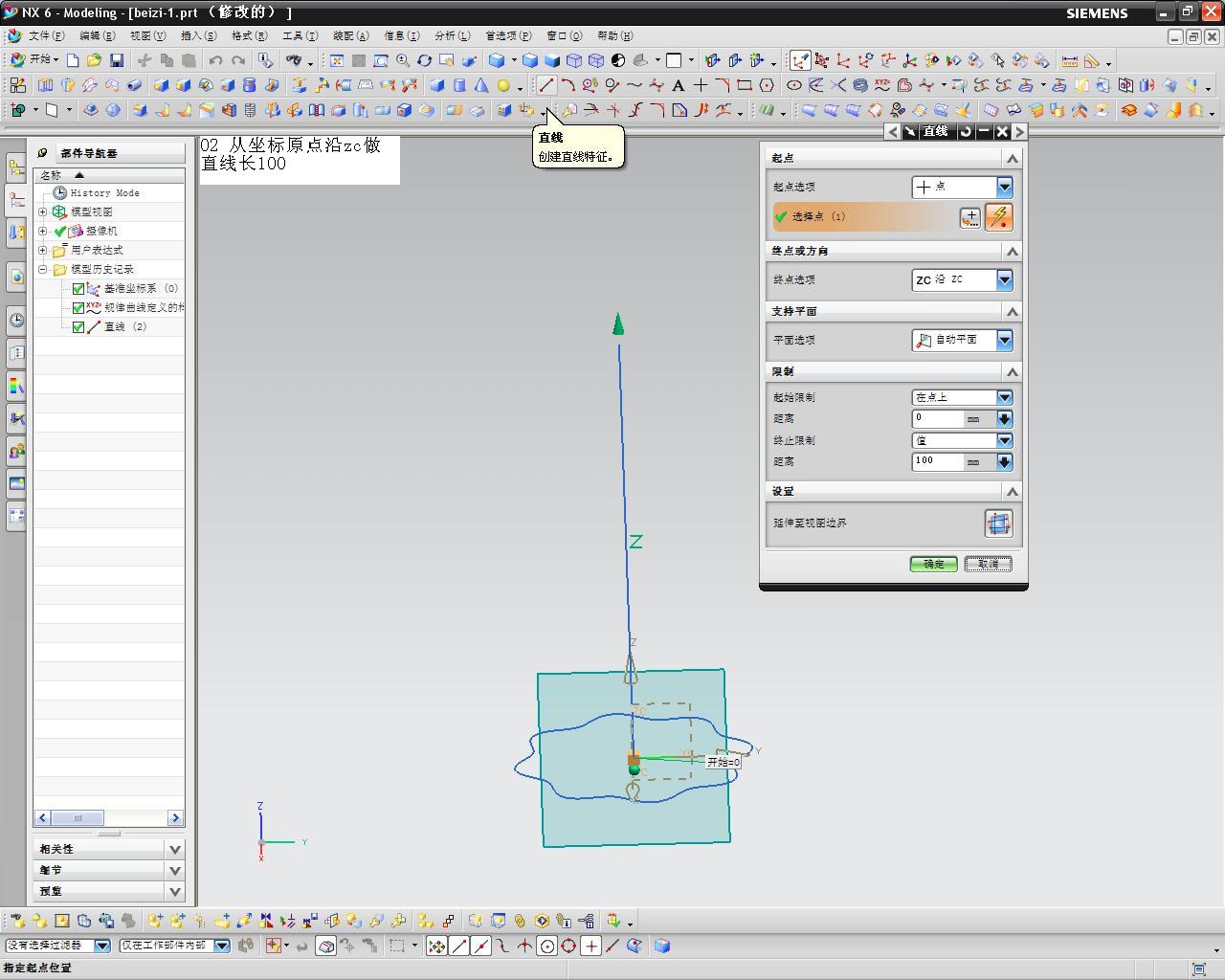This screenshot has width=1225, height=980.
Task: Enable snap to midpoint icon
Action: pos(481,947)
